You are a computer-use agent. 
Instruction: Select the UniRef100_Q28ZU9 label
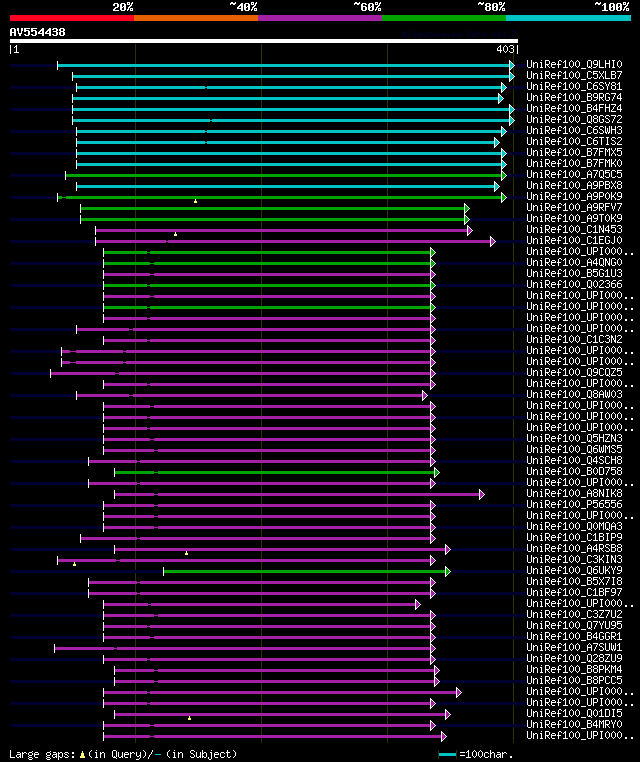point(574,658)
